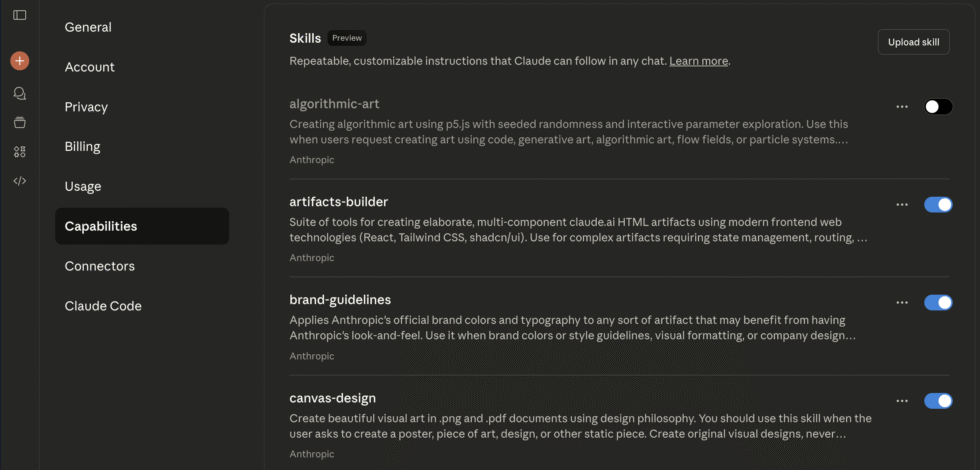This screenshot has width=980, height=470.
Task: Enable the algorithmic-art skill toggle
Action: (938, 106)
